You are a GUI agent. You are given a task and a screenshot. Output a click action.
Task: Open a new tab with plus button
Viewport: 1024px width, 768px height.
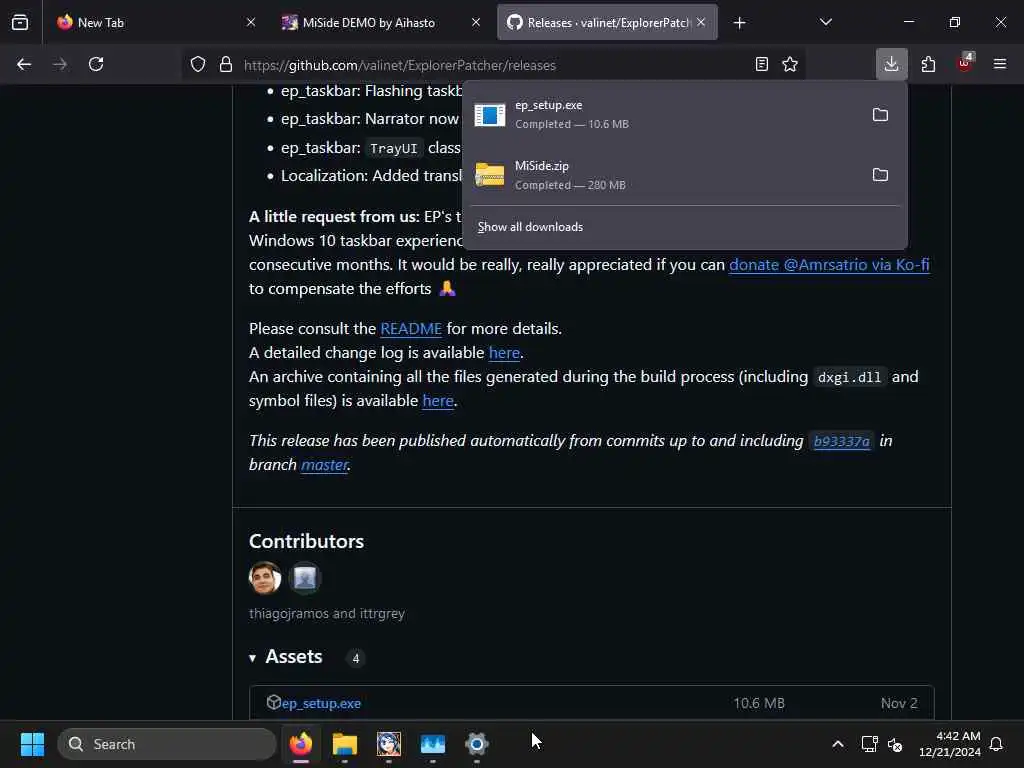(x=739, y=23)
